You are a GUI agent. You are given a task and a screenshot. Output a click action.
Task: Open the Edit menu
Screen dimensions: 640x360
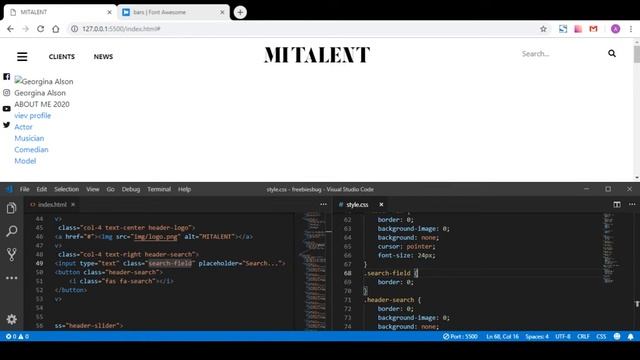click(x=42, y=189)
